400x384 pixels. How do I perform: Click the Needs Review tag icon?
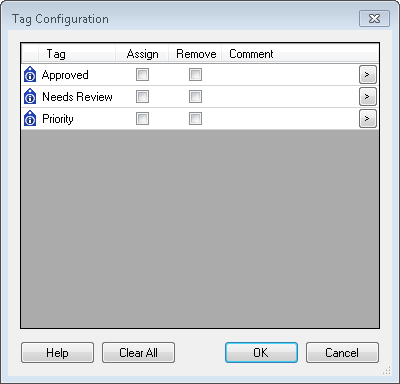pos(30,96)
